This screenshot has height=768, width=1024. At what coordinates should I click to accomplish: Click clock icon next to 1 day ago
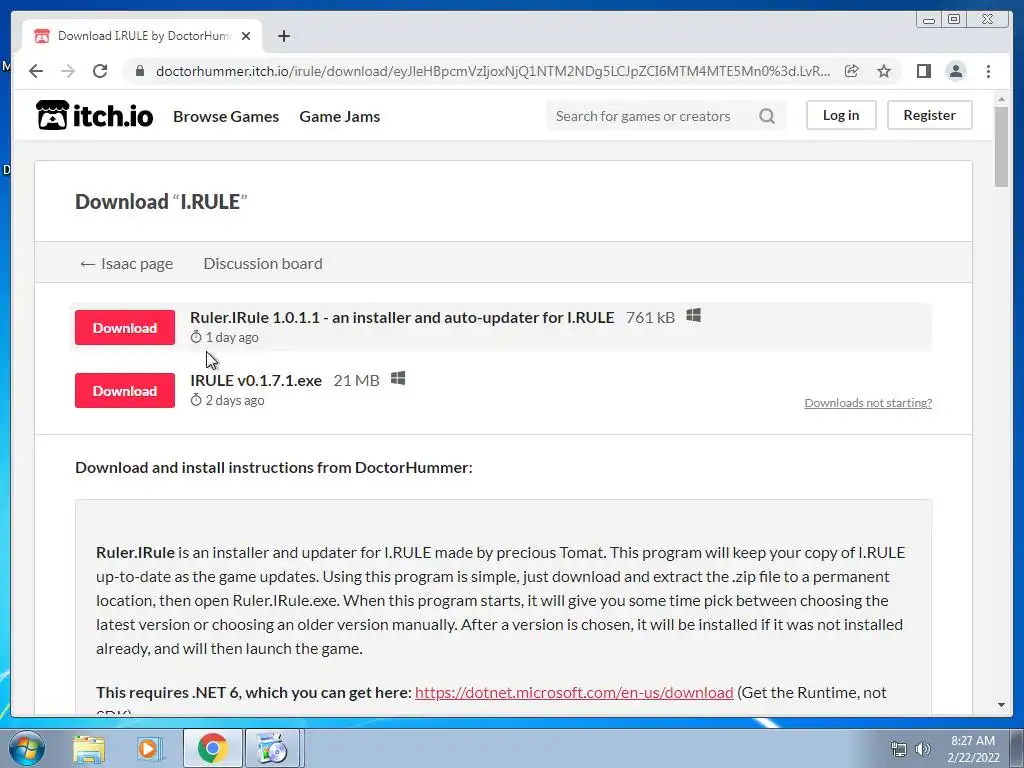tap(196, 338)
